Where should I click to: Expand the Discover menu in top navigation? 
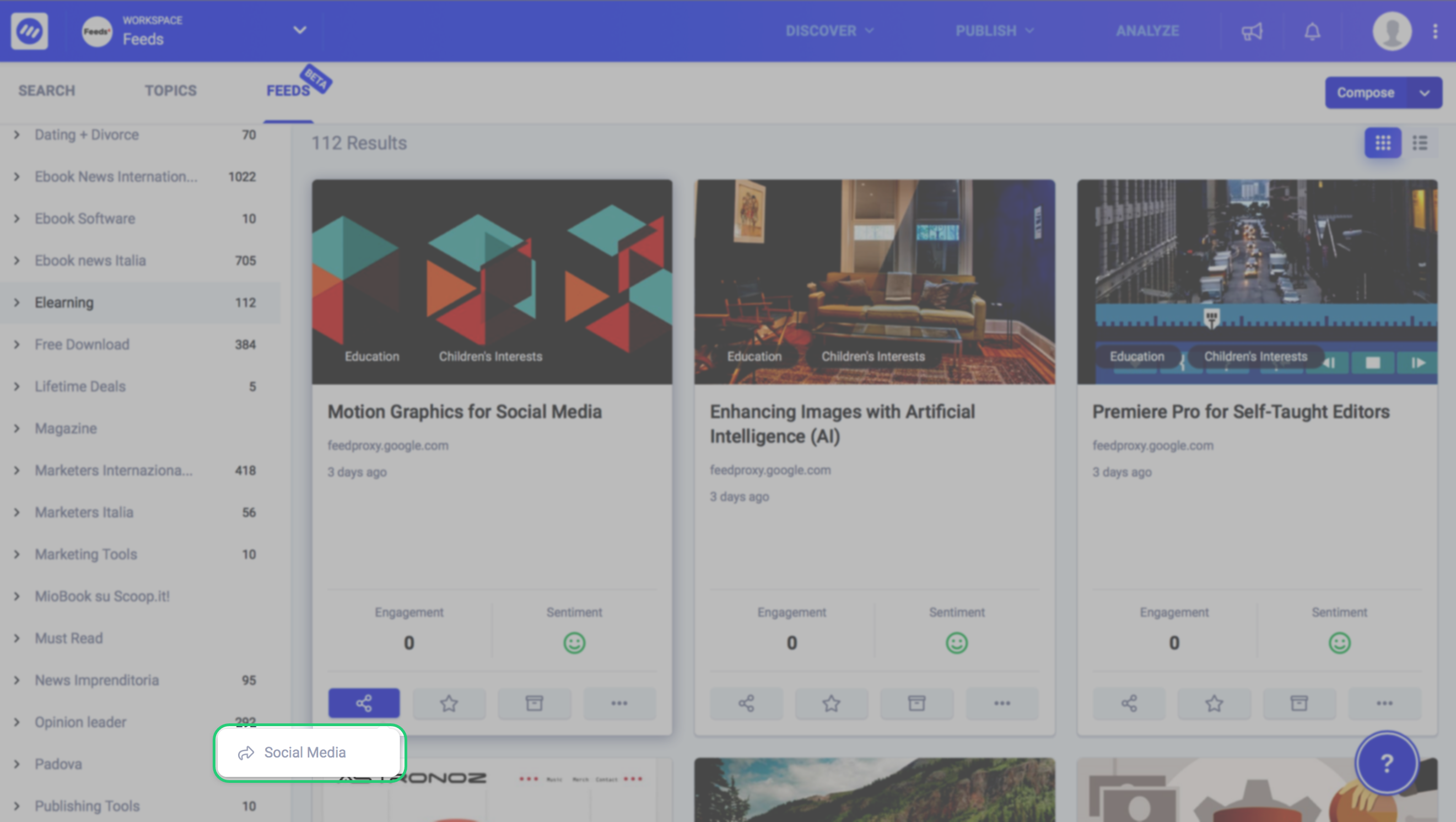(x=827, y=30)
